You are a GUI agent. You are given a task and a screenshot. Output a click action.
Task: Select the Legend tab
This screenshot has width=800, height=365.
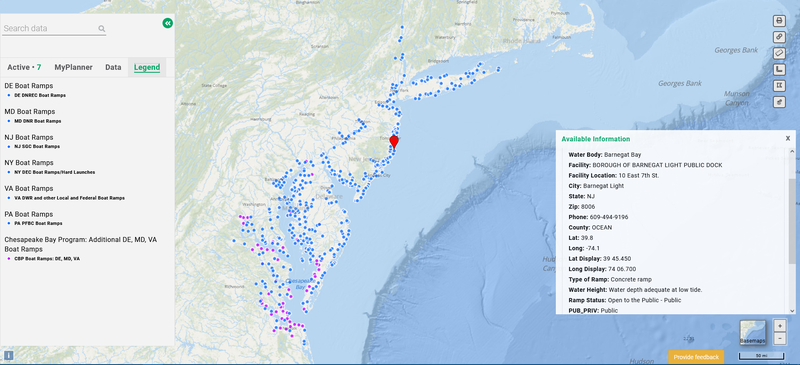147,67
